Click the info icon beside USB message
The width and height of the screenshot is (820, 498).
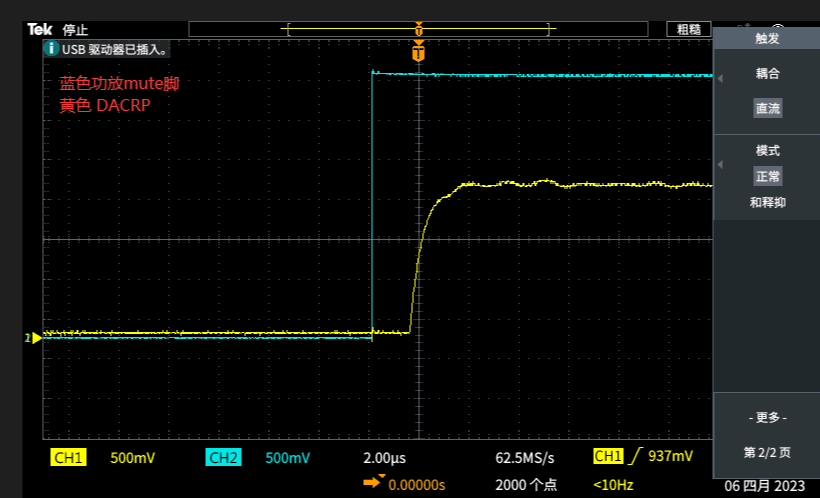pos(51,49)
